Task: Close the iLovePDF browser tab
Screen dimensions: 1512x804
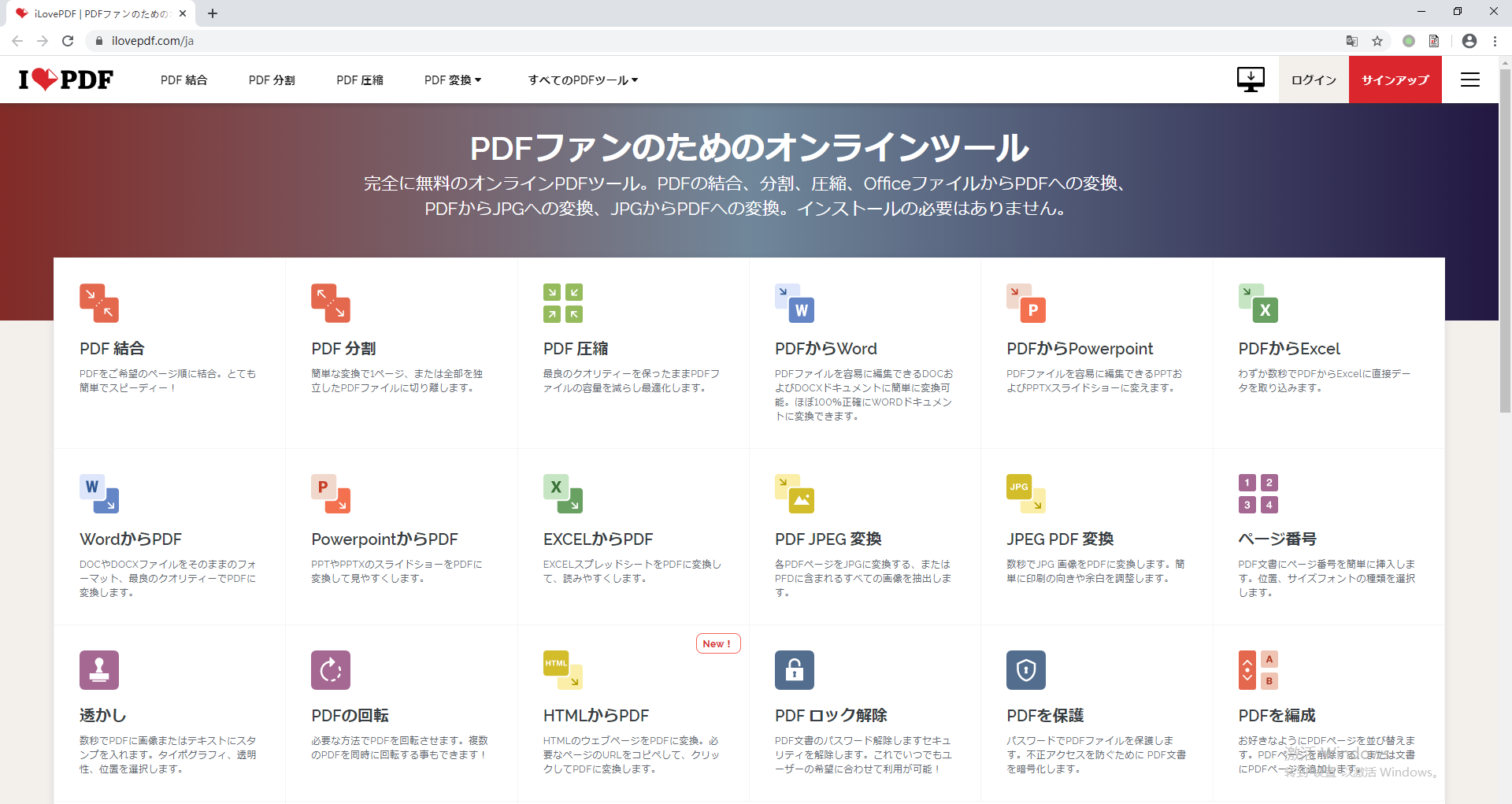Action: tap(183, 13)
